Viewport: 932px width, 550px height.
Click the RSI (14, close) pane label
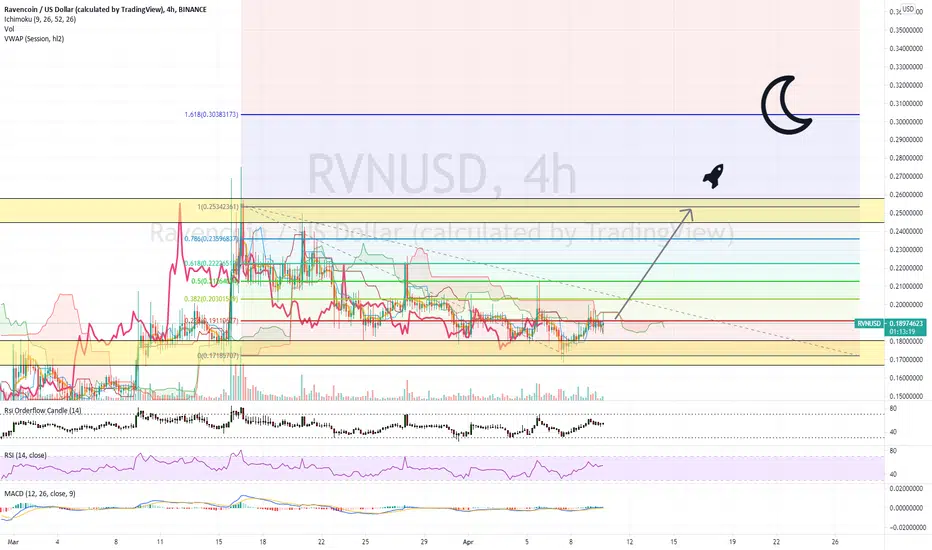[x=25, y=455]
